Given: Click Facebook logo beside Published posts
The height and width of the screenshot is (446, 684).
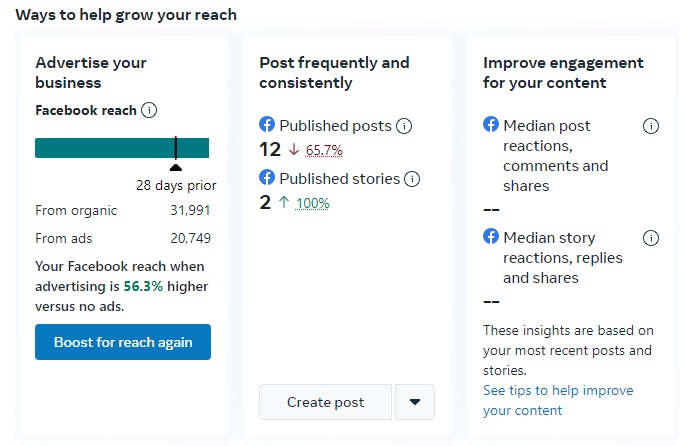Looking at the screenshot, I should click(267, 125).
